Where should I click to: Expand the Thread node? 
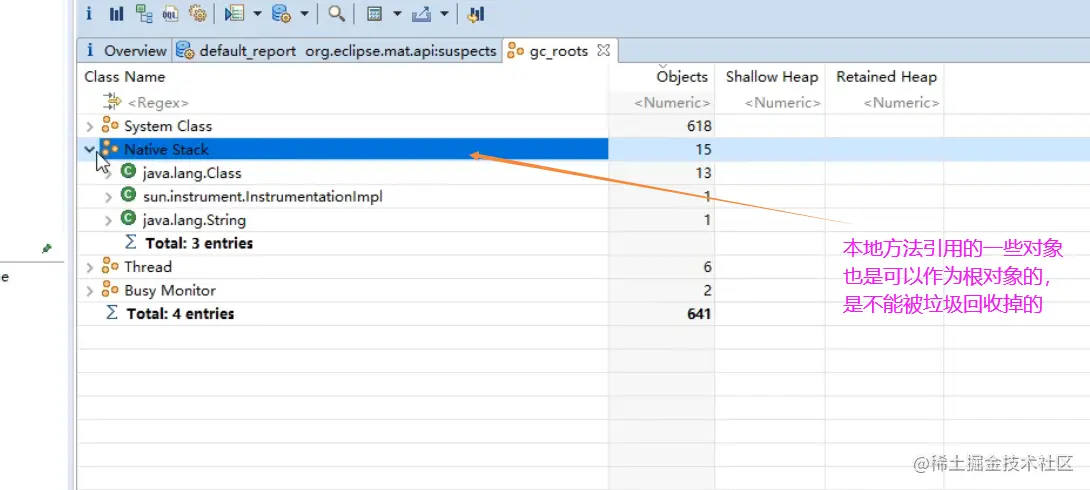(90, 267)
